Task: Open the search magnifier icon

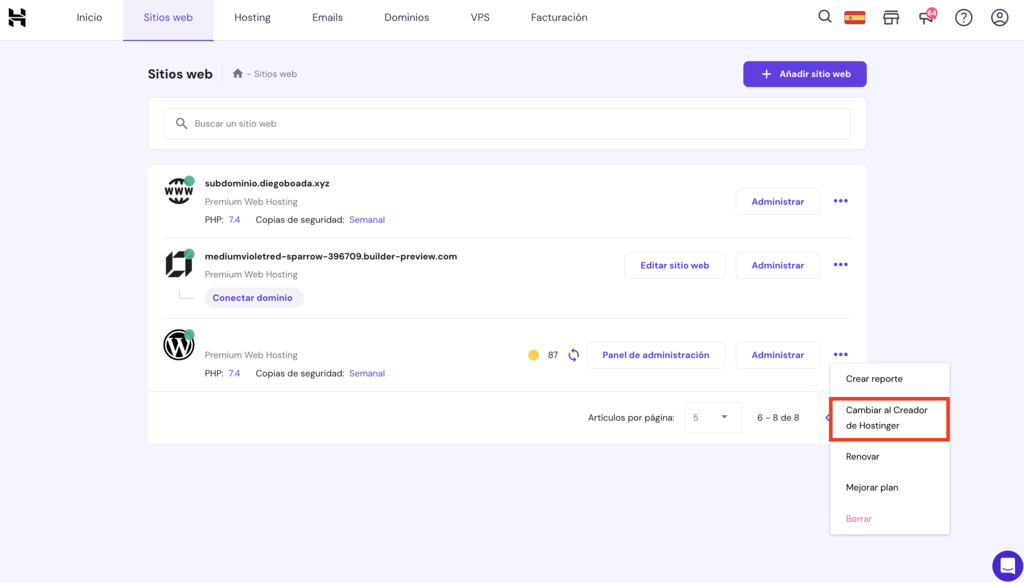Action: (x=824, y=17)
